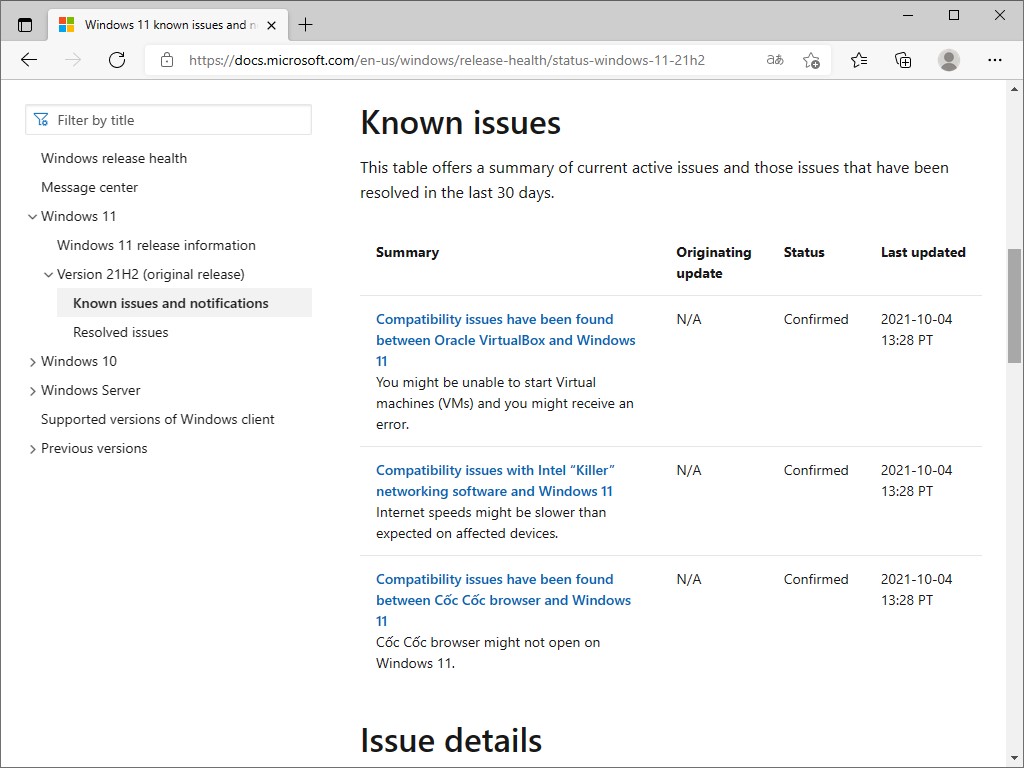The image size is (1024, 768).
Task: Select Resolved issues in the sidebar
Action: coord(120,331)
